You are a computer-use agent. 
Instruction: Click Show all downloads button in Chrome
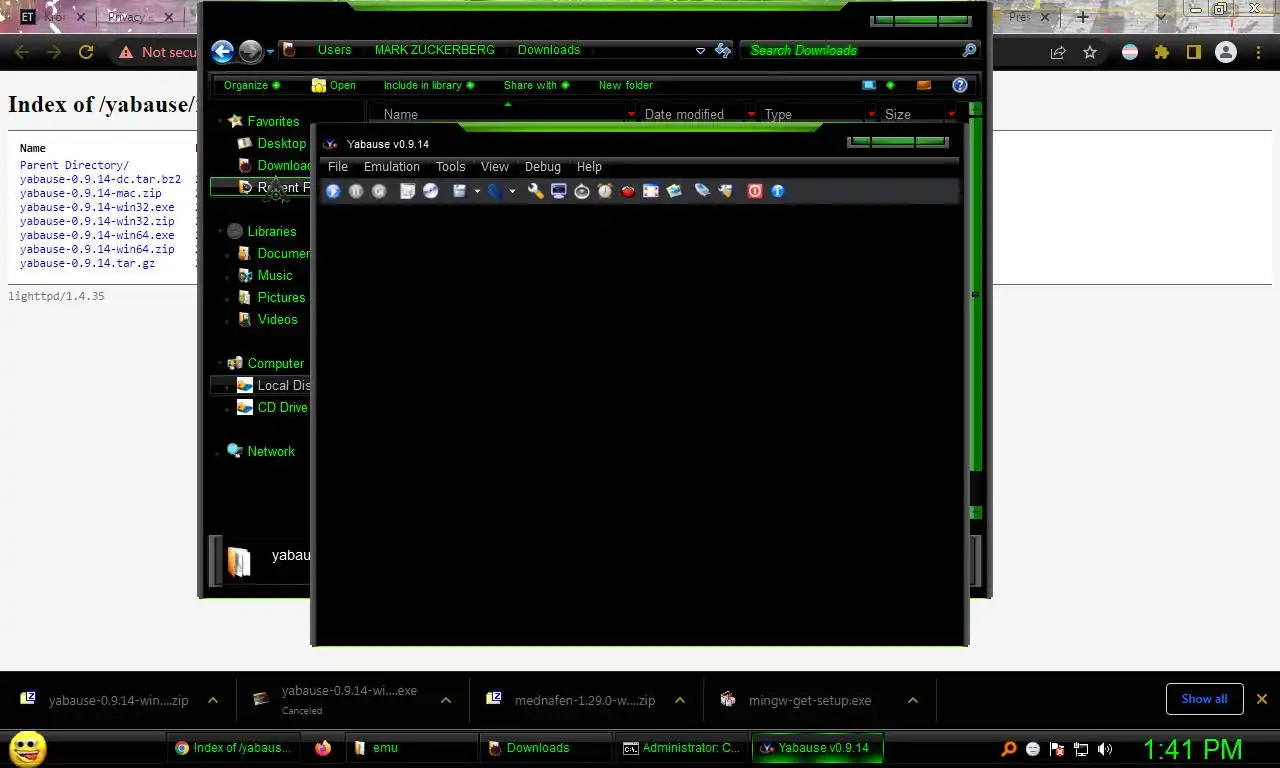1204,699
